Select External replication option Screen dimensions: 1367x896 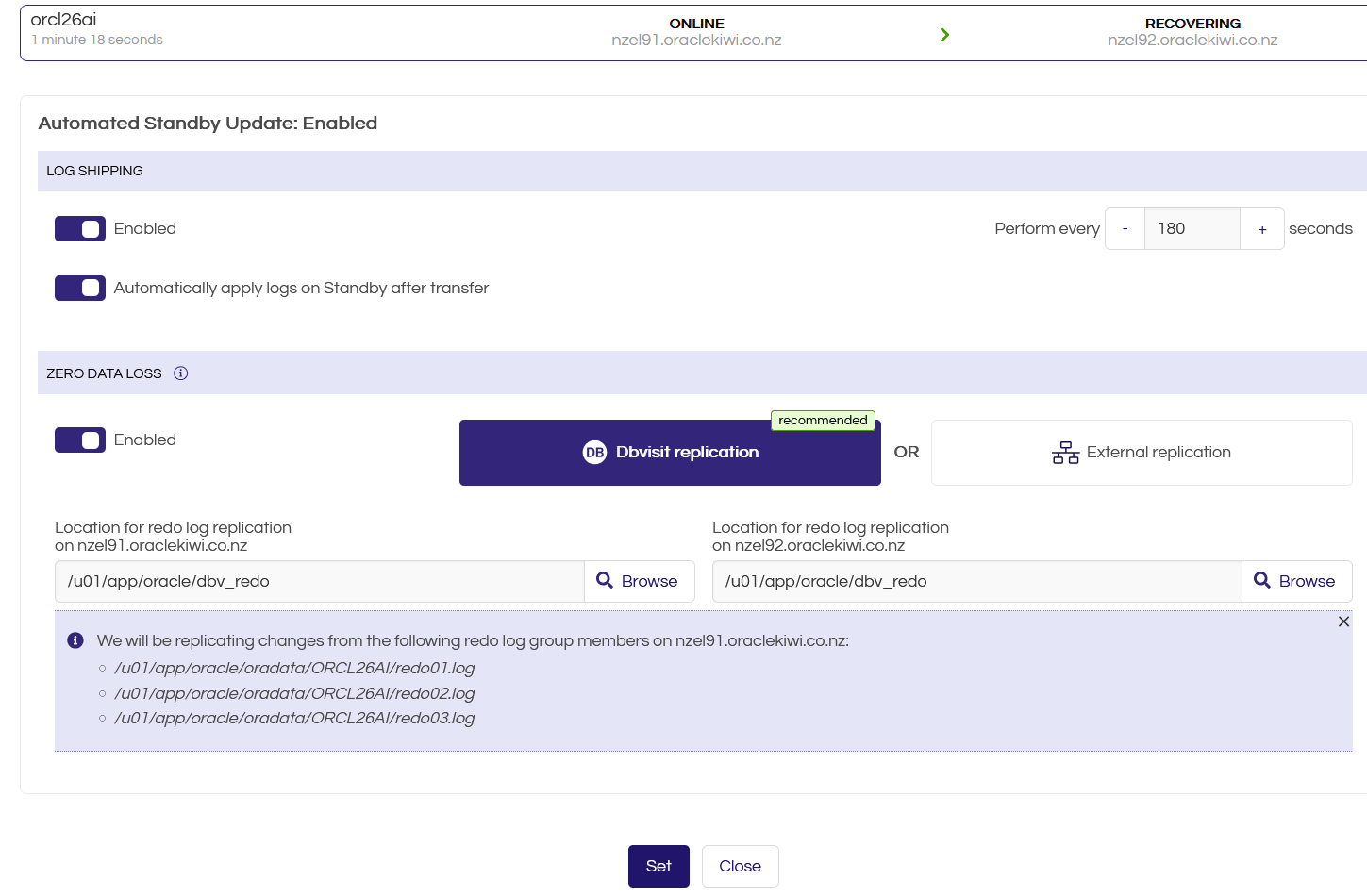[1142, 453]
